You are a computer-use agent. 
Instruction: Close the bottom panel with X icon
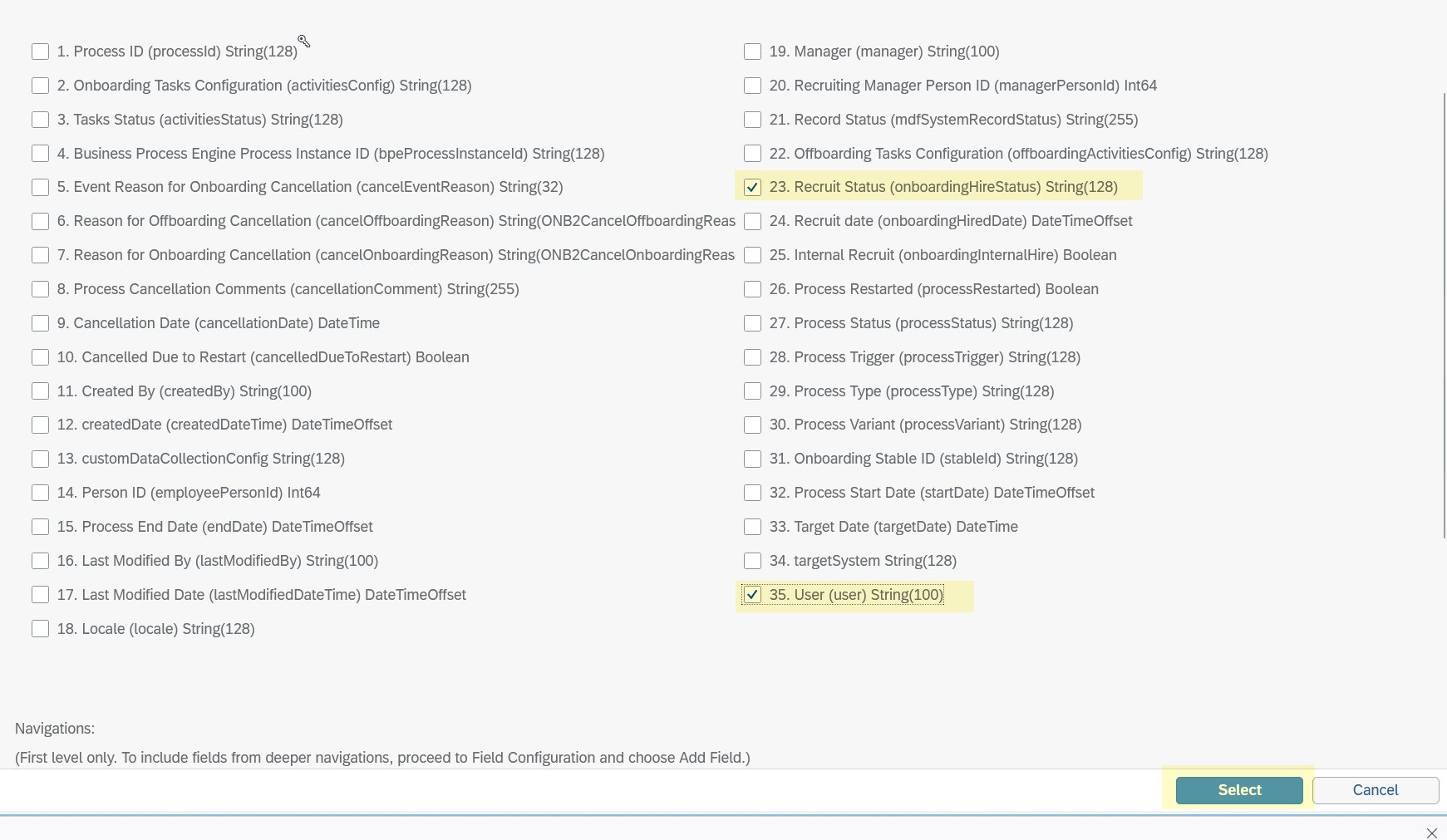click(1431, 833)
